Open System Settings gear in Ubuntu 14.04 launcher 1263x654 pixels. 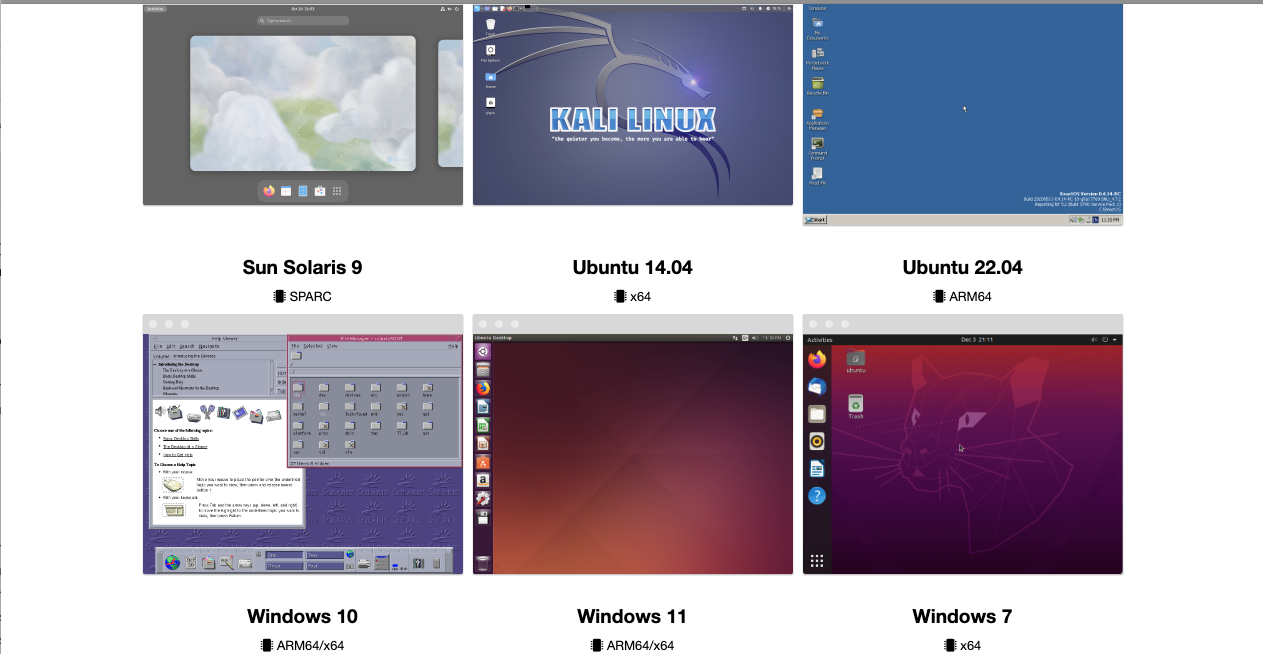point(483,498)
